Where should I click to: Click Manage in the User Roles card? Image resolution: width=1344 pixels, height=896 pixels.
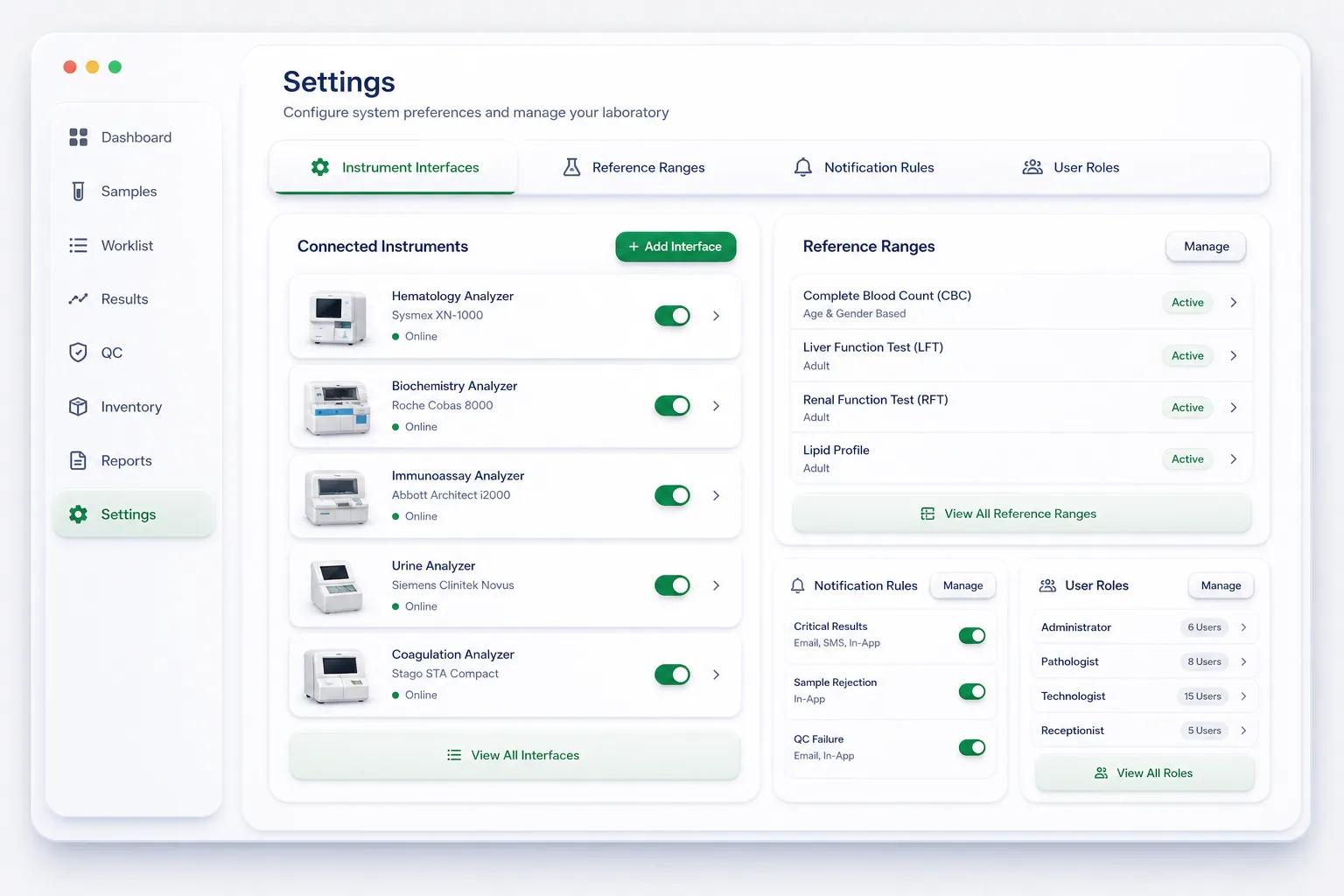click(1221, 585)
